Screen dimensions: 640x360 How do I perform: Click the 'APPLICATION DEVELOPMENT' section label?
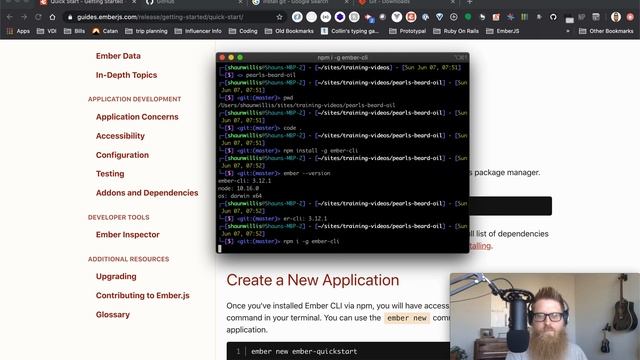(134, 99)
